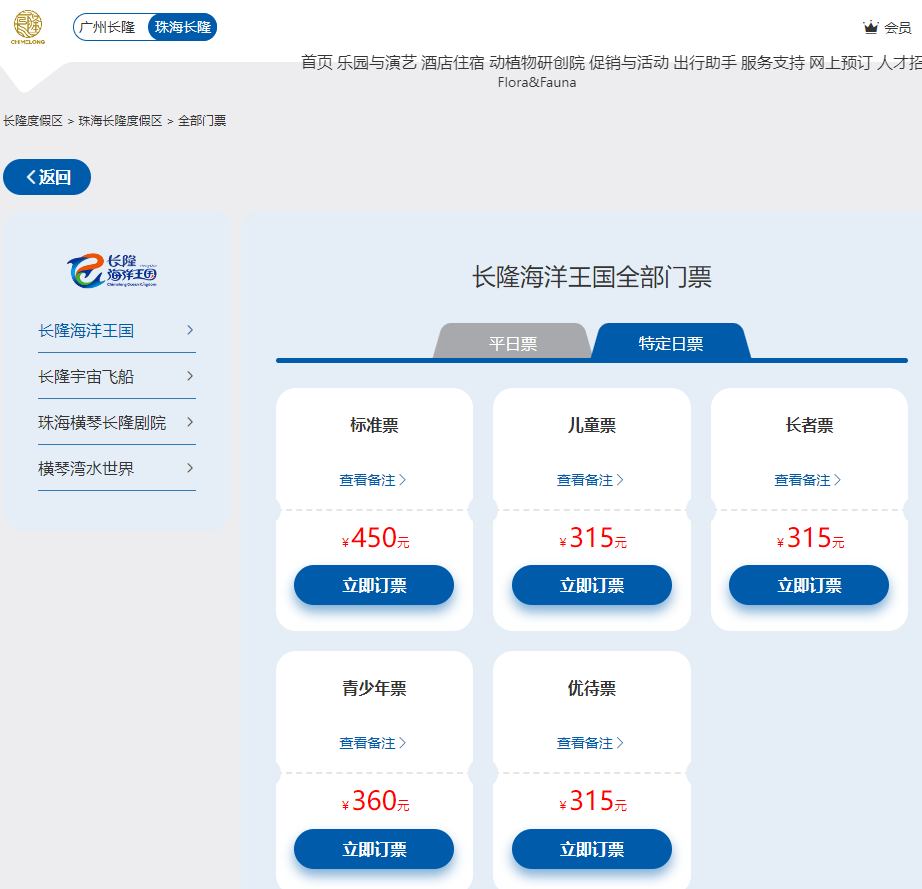Click the 315元 price on 儿童票
Image resolution: width=922 pixels, height=889 pixels.
593,538
